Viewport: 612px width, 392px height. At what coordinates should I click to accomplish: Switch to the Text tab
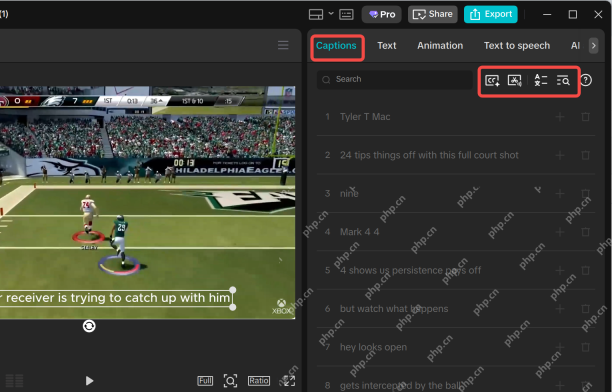coord(387,46)
